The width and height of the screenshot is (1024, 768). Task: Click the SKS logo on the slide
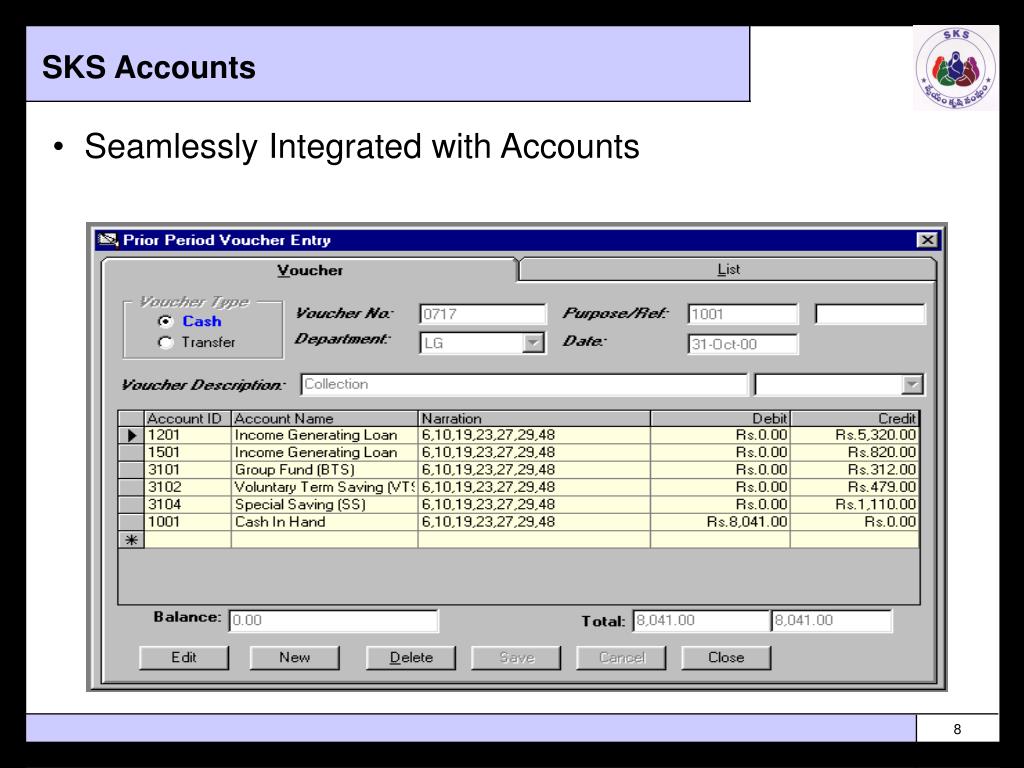pos(955,67)
